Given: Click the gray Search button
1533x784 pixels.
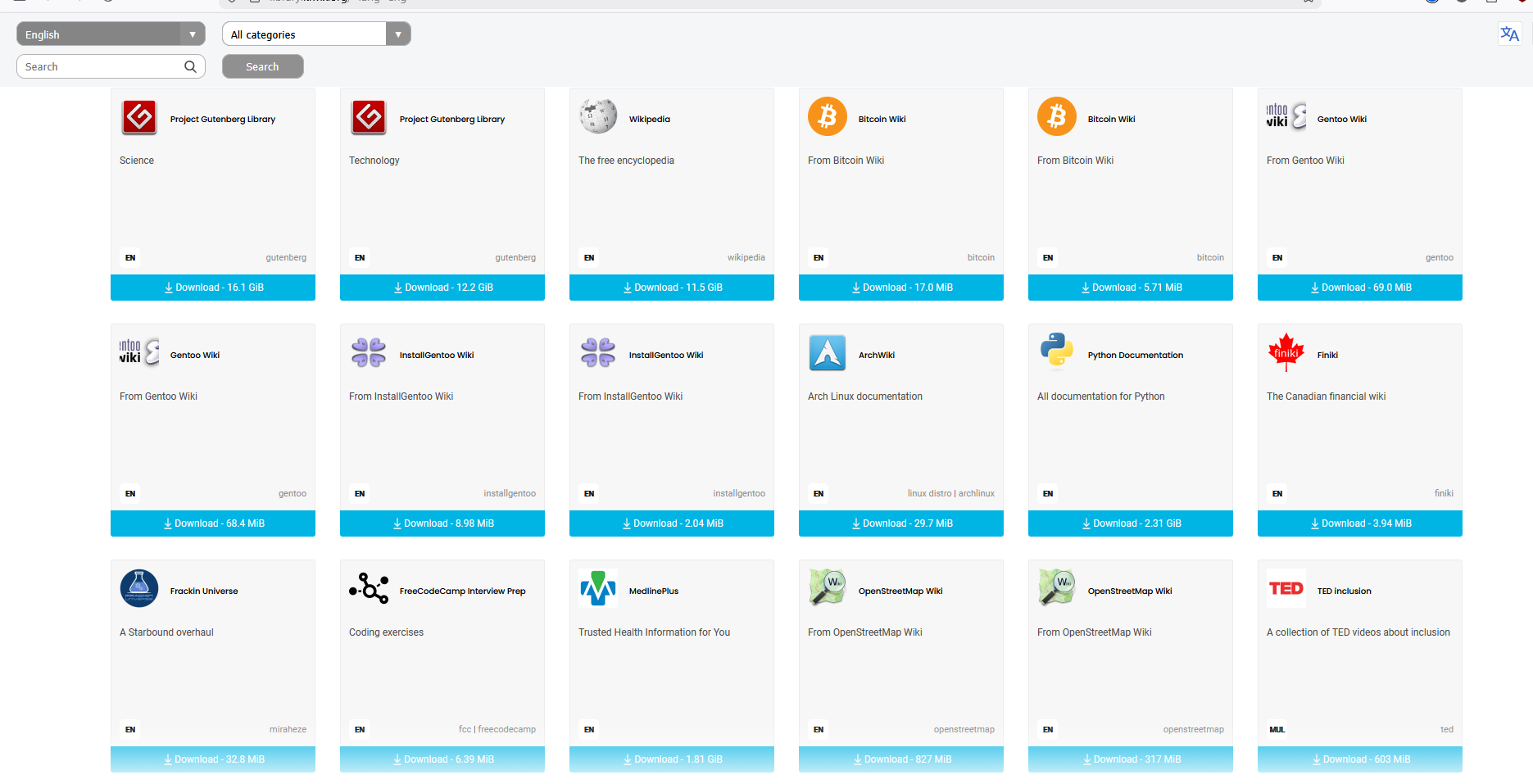Looking at the screenshot, I should 263,66.
